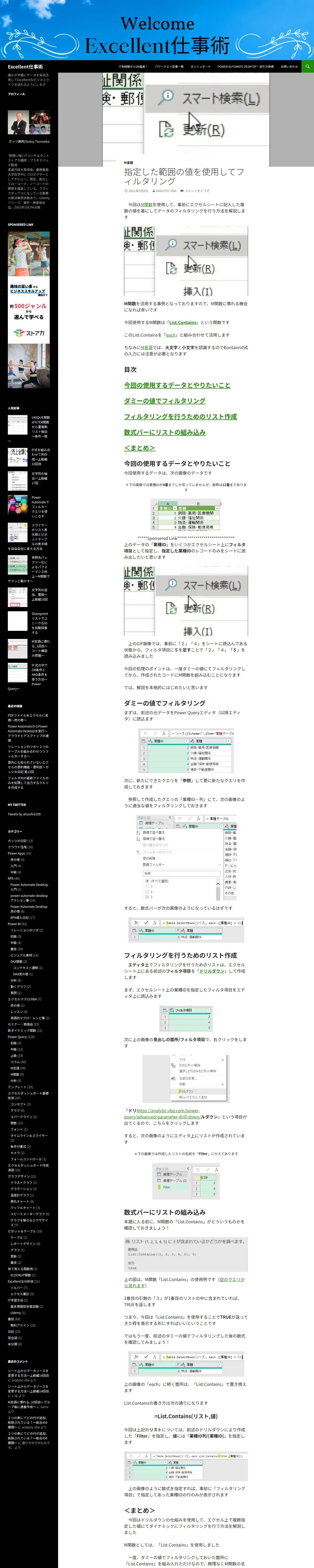Open category ピボット＆テーブル
Image resolution: width=314 pixels, height=1568 pixels.
point(22,1231)
